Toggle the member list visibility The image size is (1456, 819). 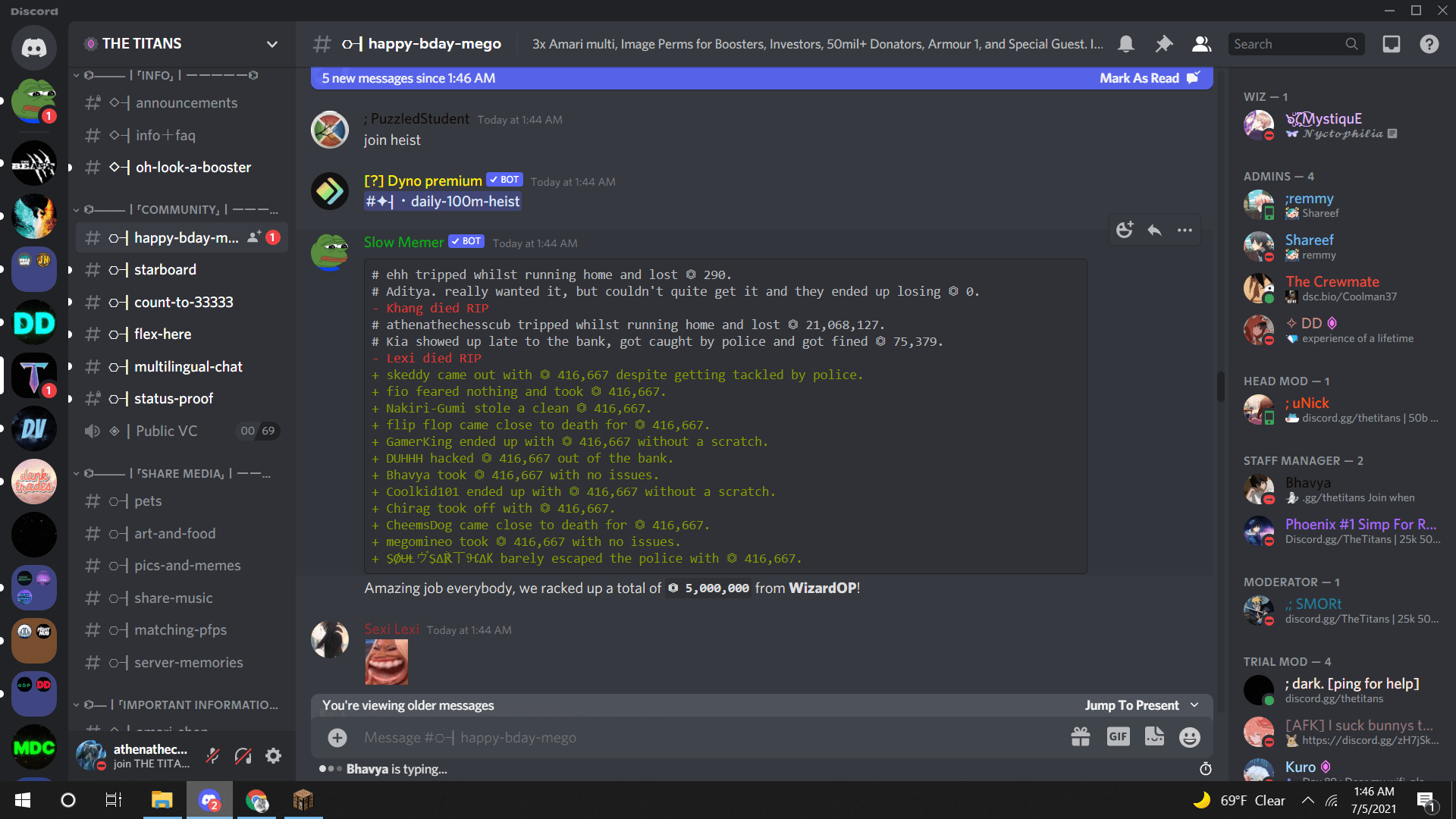click(1201, 44)
